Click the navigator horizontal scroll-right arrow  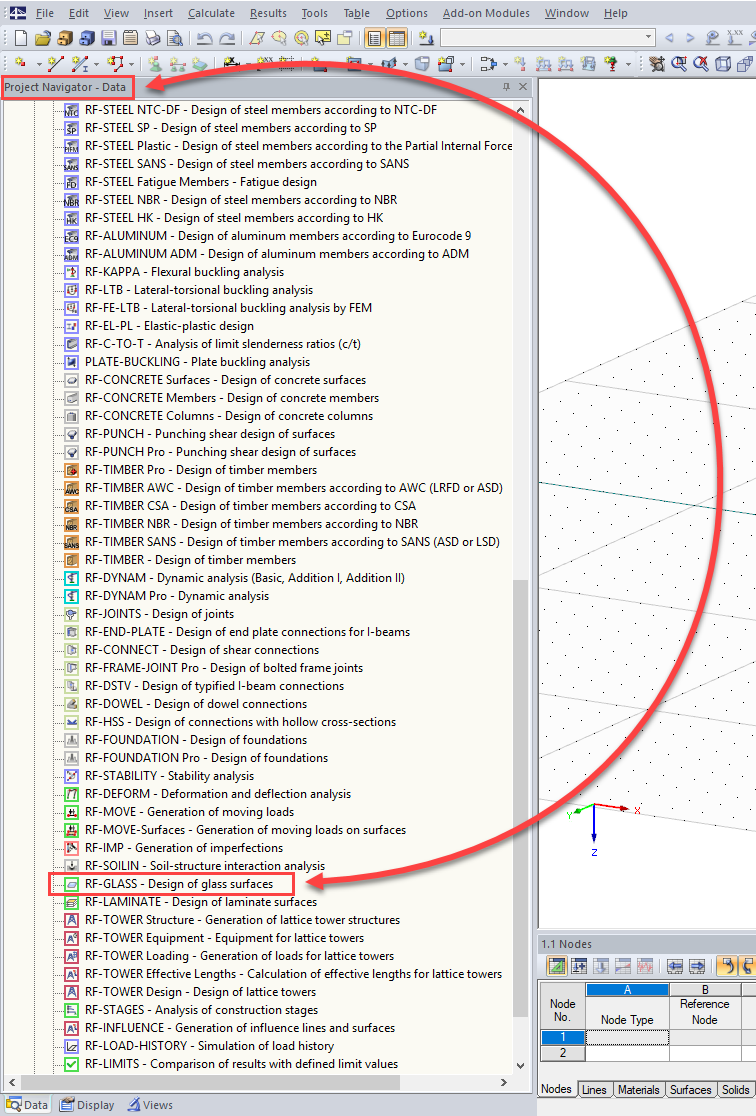pyautogui.click(x=504, y=1083)
